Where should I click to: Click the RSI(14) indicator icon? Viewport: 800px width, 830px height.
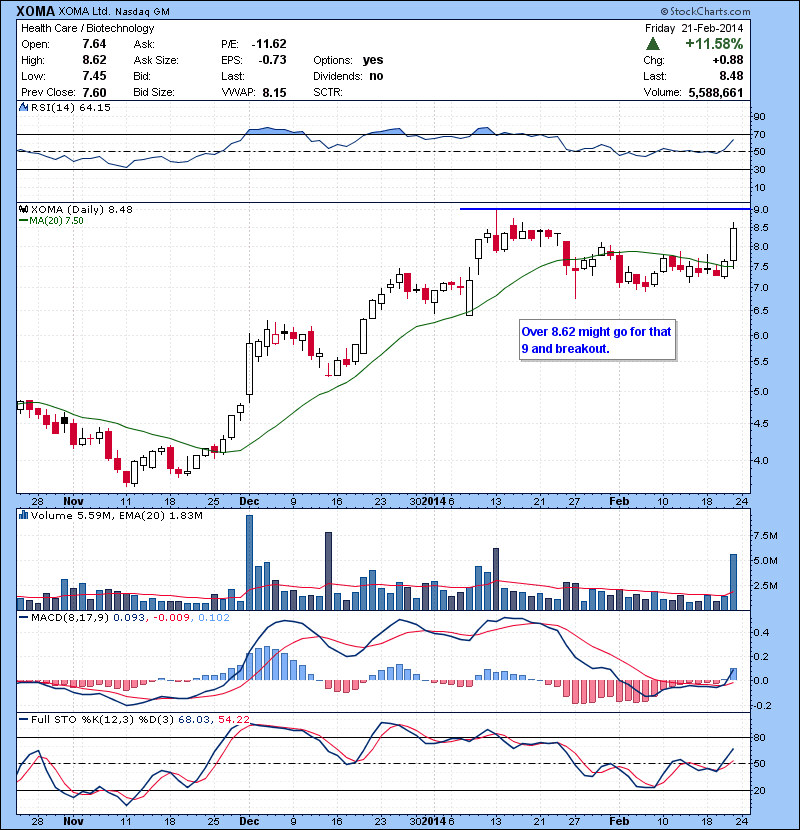(x=23, y=107)
